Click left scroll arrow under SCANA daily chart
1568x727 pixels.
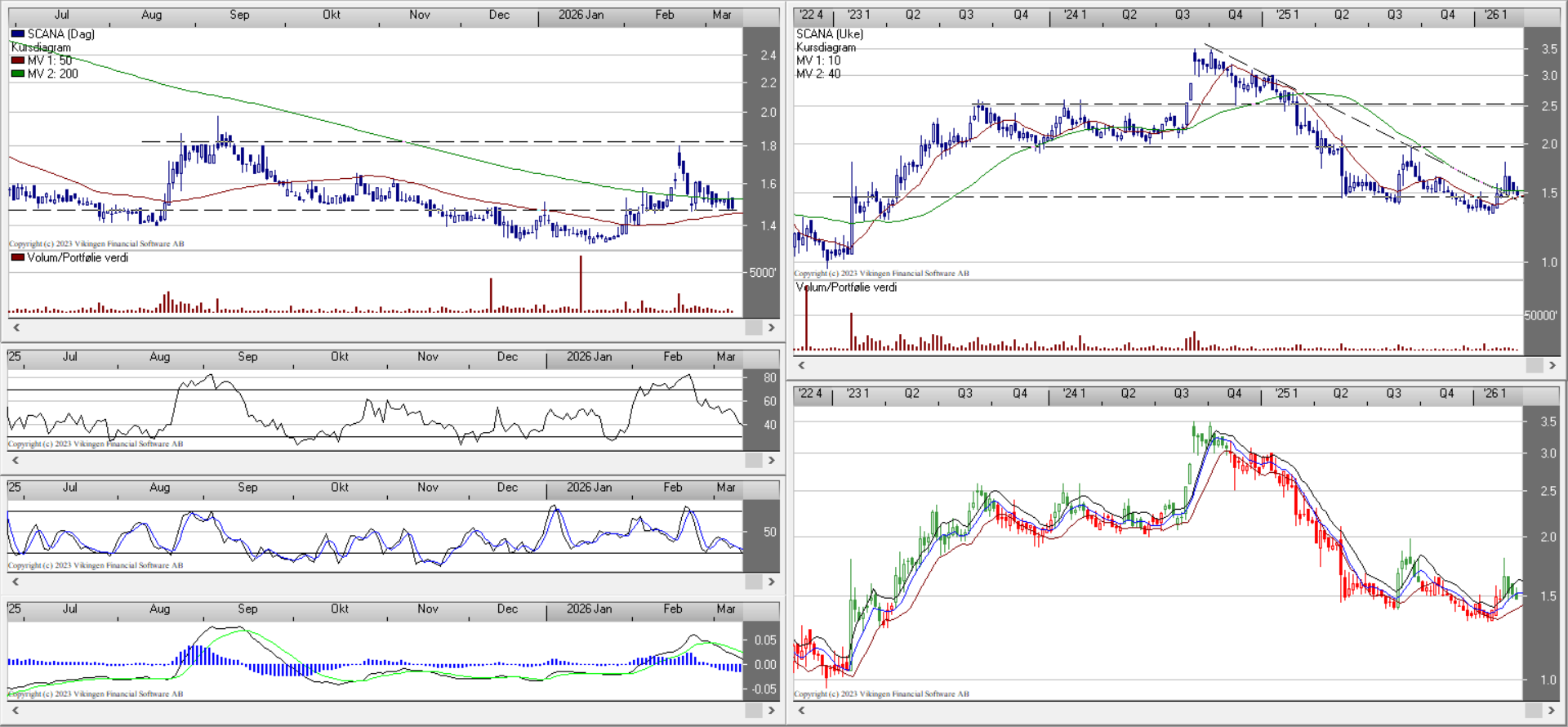click(x=16, y=328)
